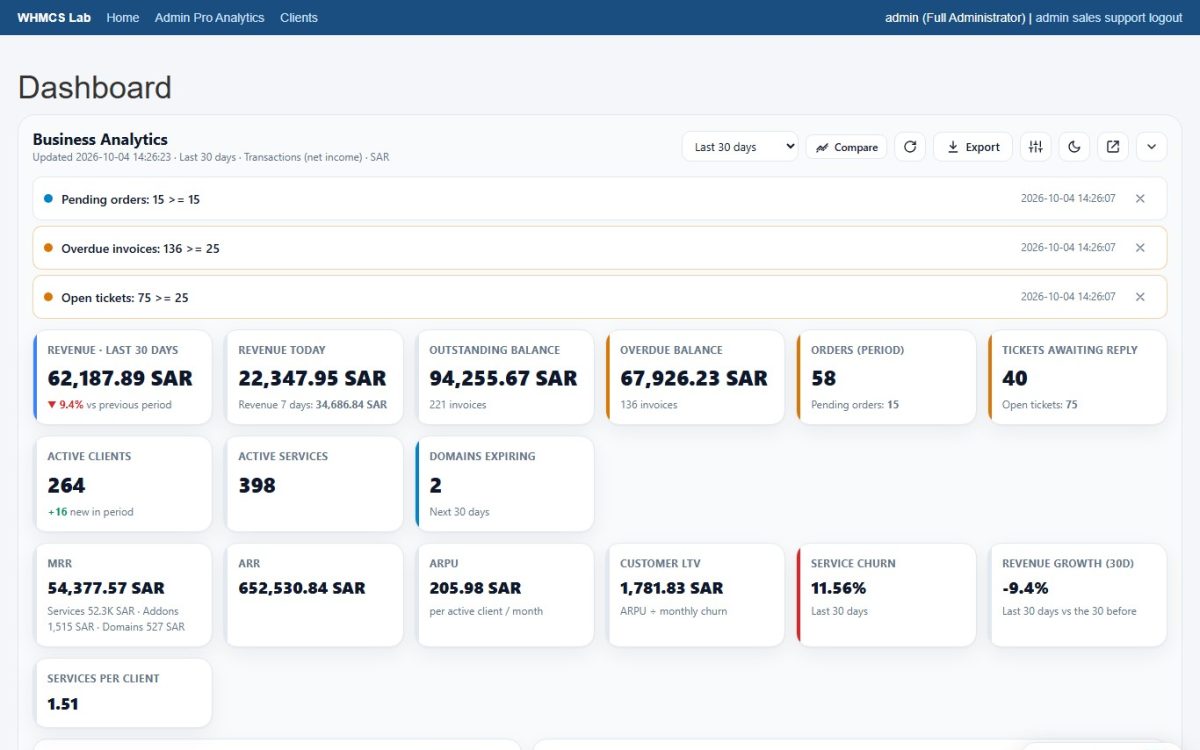
Task: Open the WHMCS Lab brand link
Action: [x=54, y=18]
